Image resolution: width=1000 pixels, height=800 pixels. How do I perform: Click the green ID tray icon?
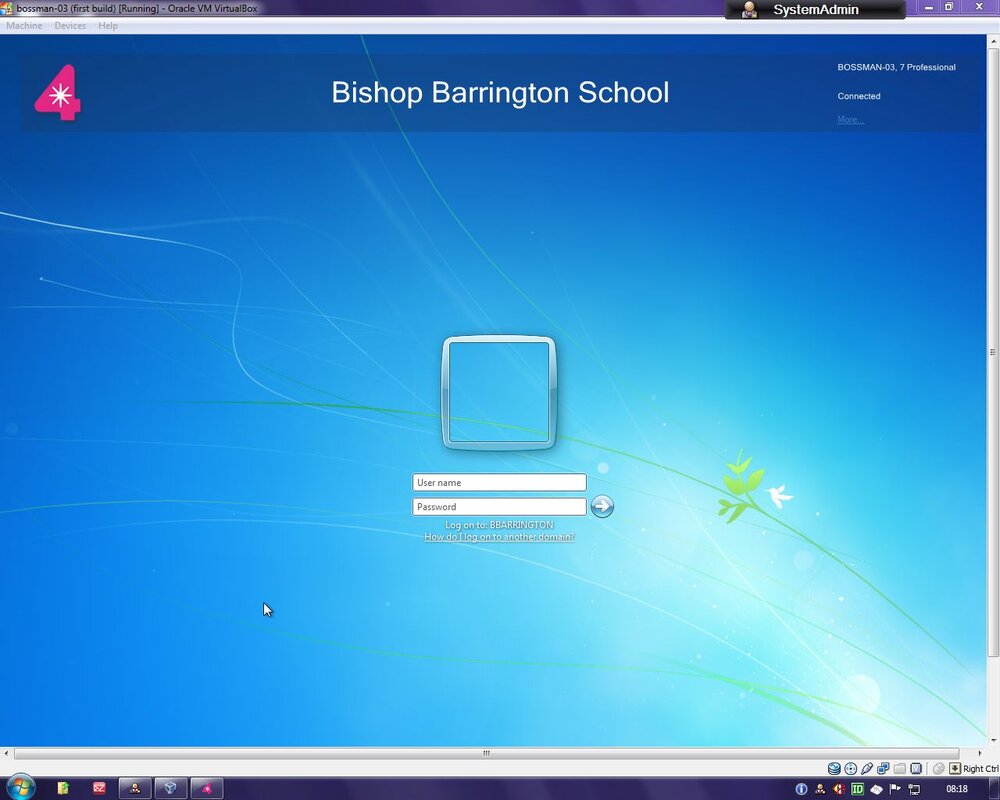coord(856,789)
